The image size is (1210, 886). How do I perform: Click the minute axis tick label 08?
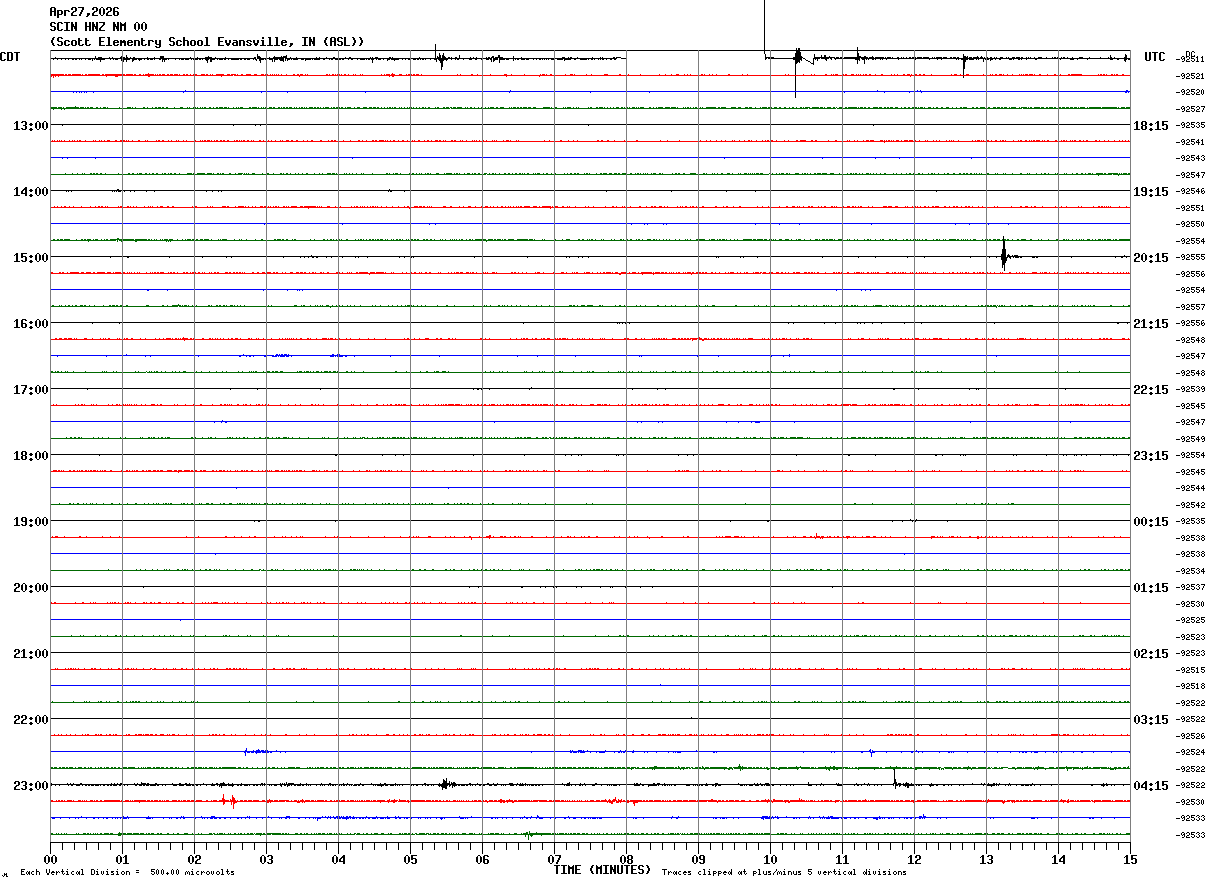(x=626, y=859)
